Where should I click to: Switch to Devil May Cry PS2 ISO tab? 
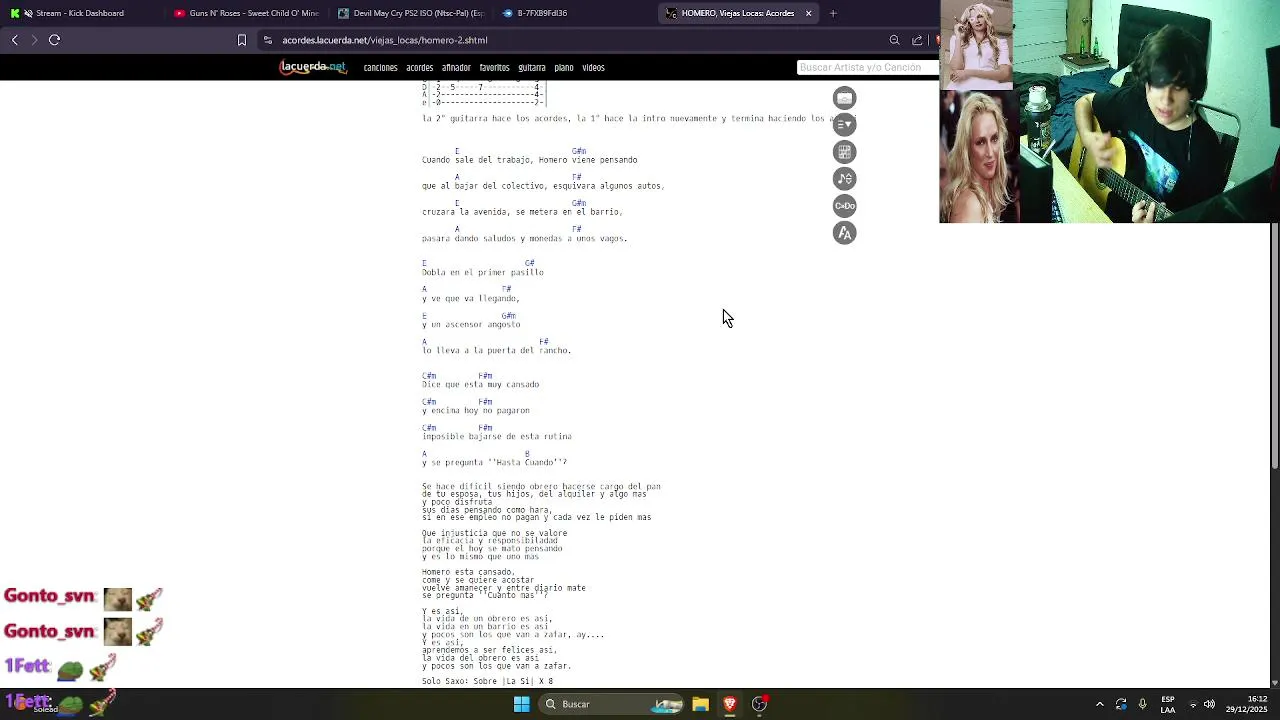[x=411, y=13]
